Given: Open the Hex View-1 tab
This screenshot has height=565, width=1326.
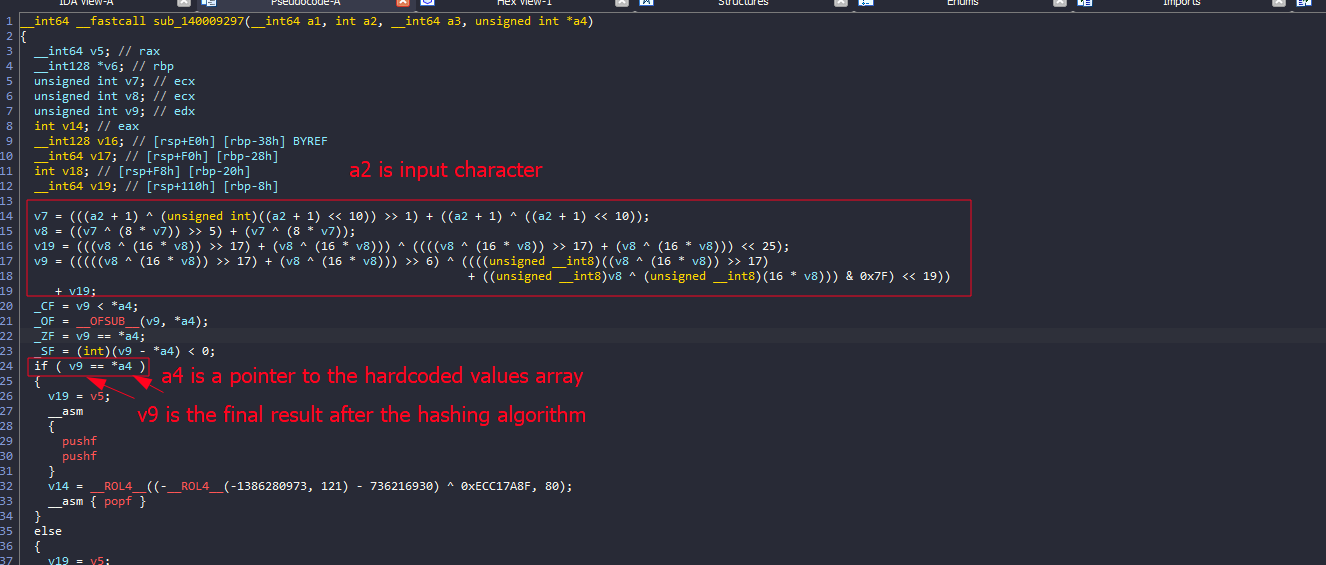Looking at the screenshot, I should coord(524,4).
